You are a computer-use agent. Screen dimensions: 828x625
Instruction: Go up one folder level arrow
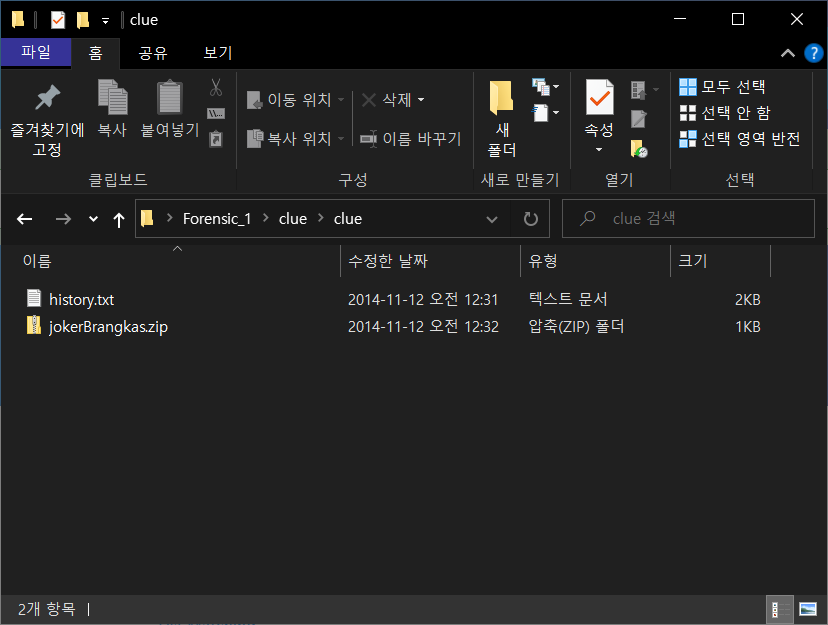[x=119, y=220]
